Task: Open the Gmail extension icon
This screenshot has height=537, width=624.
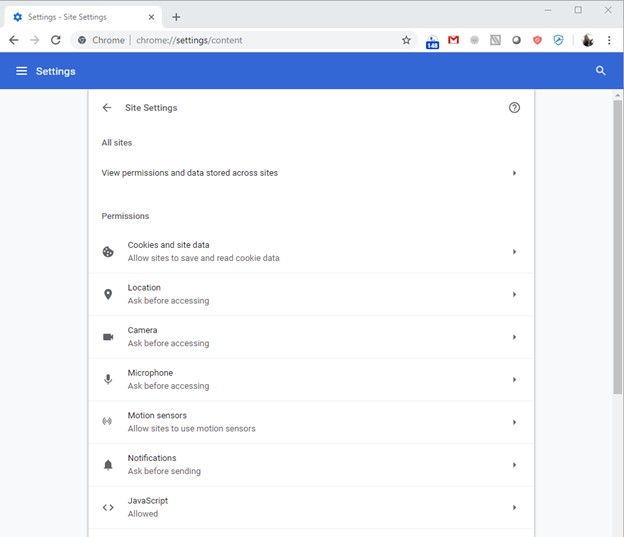Action: click(453, 40)
